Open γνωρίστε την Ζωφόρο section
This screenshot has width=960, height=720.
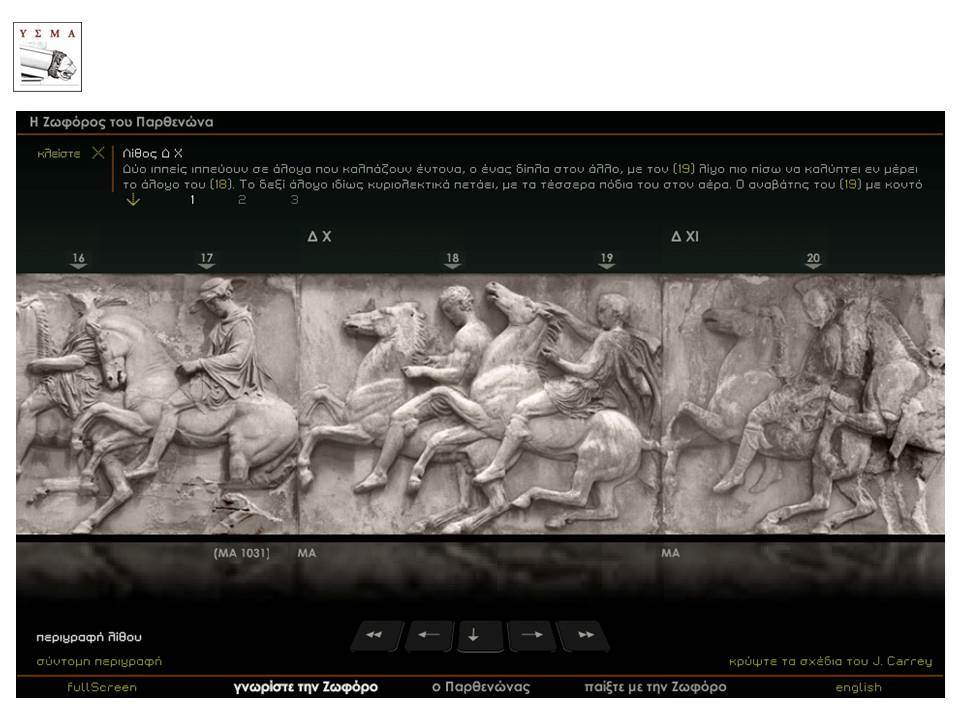click(x=306, y=687)
